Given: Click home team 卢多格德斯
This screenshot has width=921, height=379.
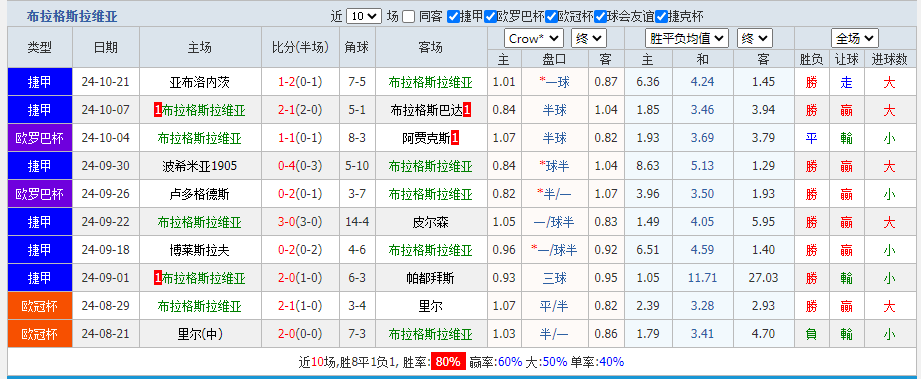Looking at the screenshot, I should (200, 194).
